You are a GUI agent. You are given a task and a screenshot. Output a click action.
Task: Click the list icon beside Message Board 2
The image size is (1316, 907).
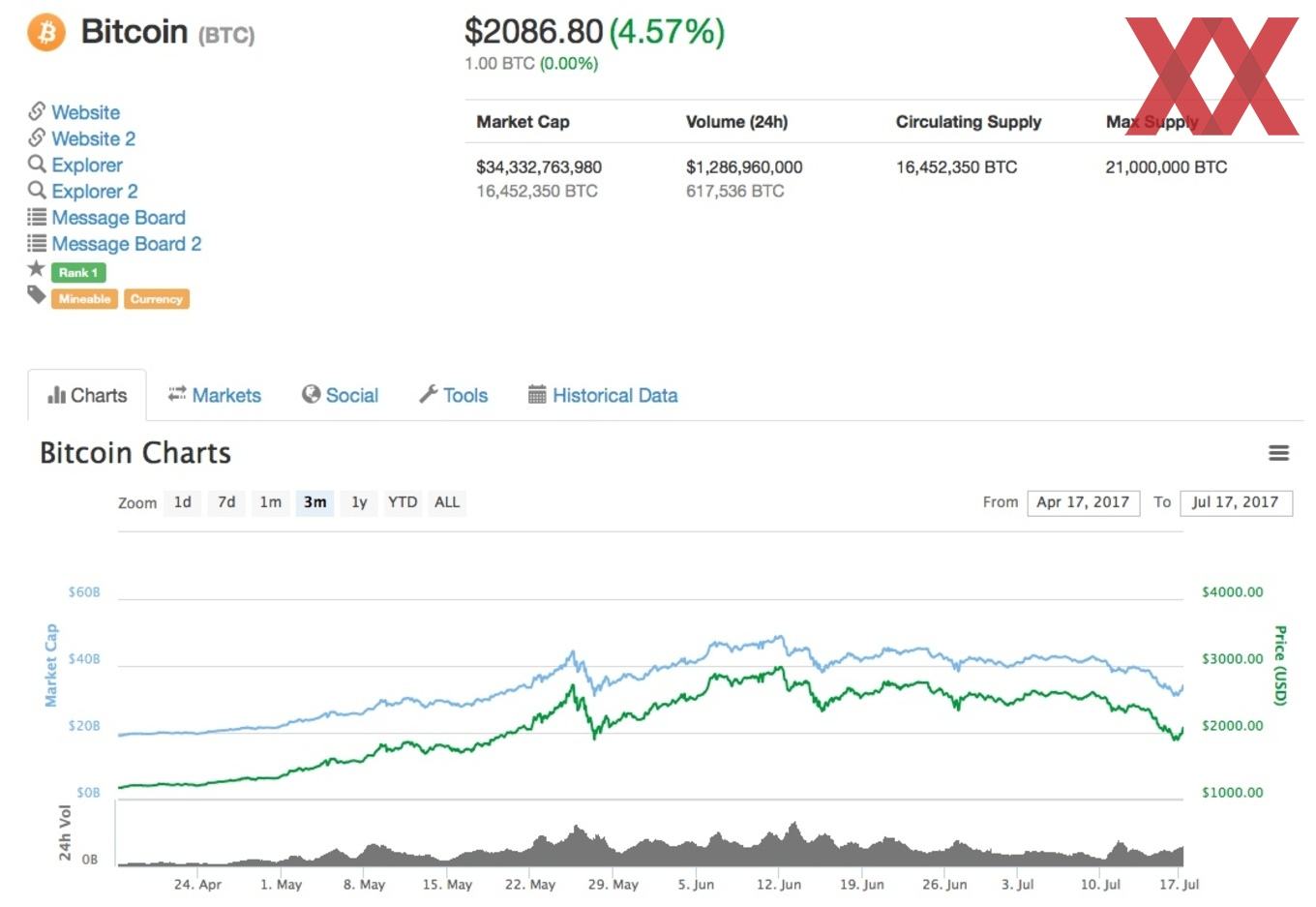[37, 243]
